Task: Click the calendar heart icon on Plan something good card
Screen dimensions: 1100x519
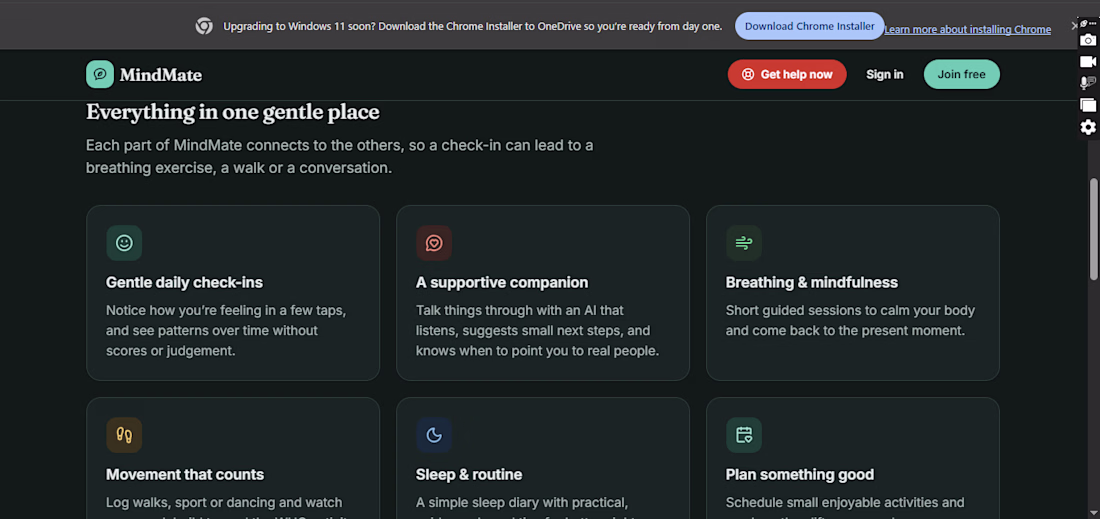Action: point(744,435)
